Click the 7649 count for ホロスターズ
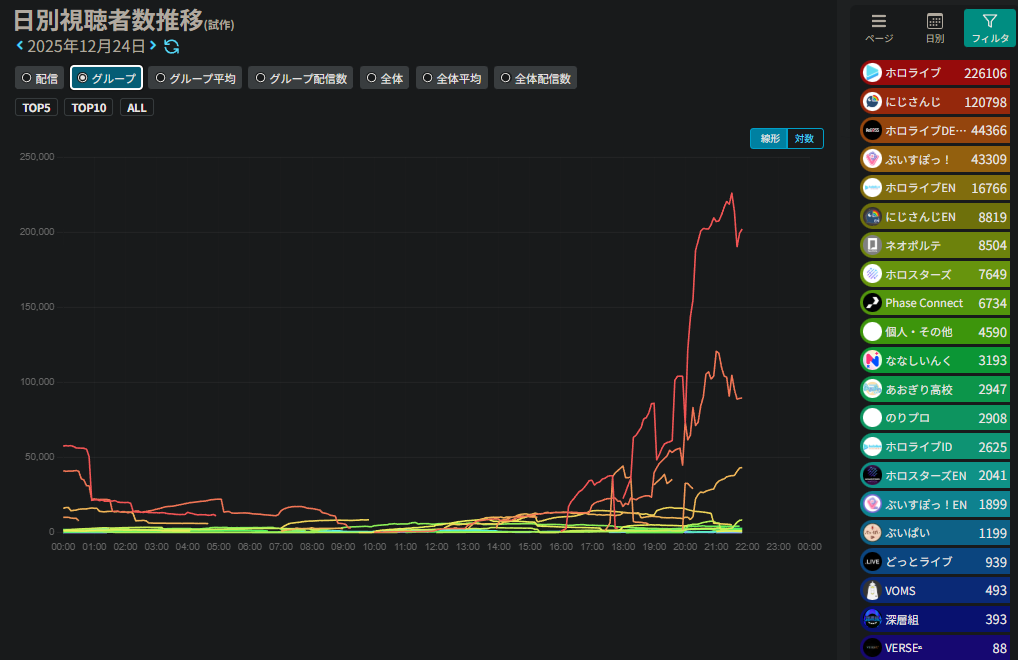 [x=993, y=275]
